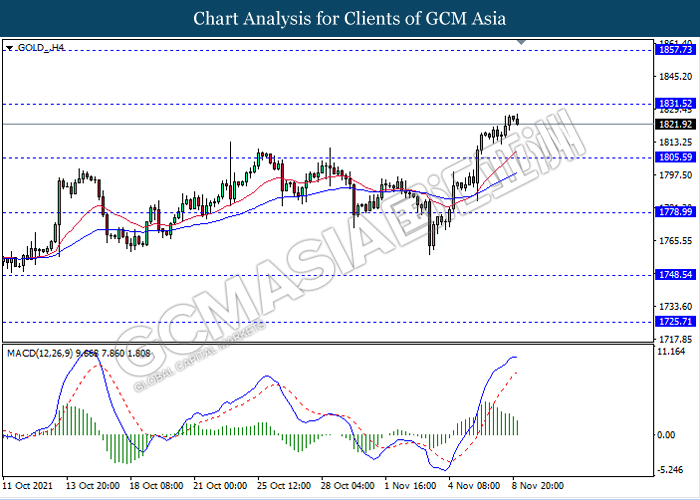Click the current price tag 1821.92
700x500 pixels.
(674, 124)
